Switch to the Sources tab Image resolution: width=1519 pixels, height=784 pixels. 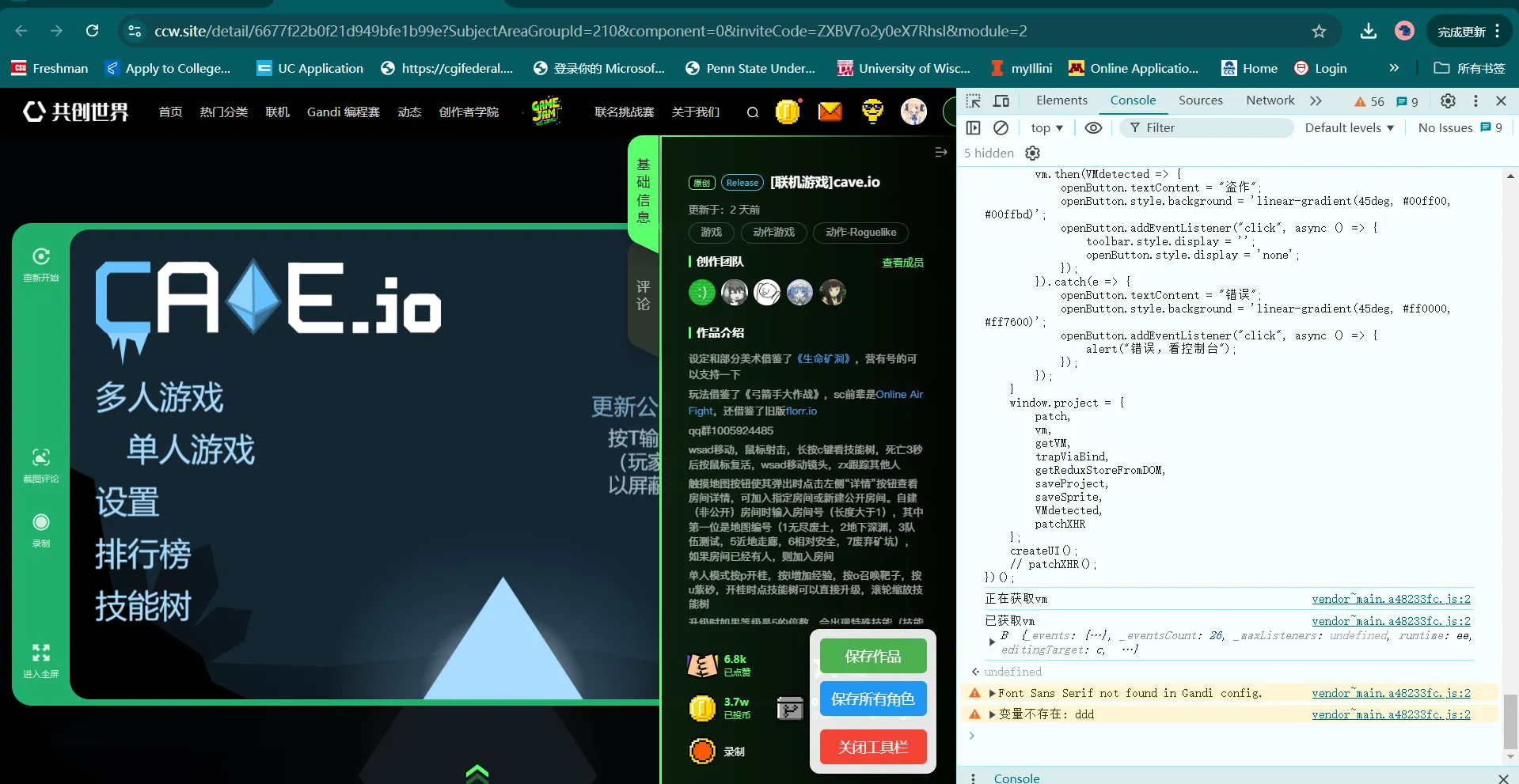click(1200, 100)
